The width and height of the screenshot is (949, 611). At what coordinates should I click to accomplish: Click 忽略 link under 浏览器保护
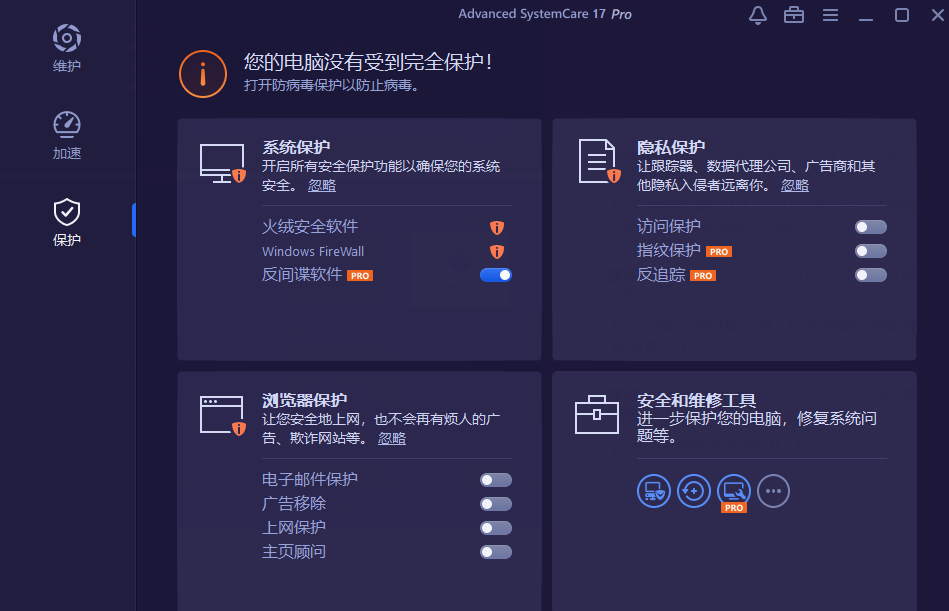[x=392, y=439]
